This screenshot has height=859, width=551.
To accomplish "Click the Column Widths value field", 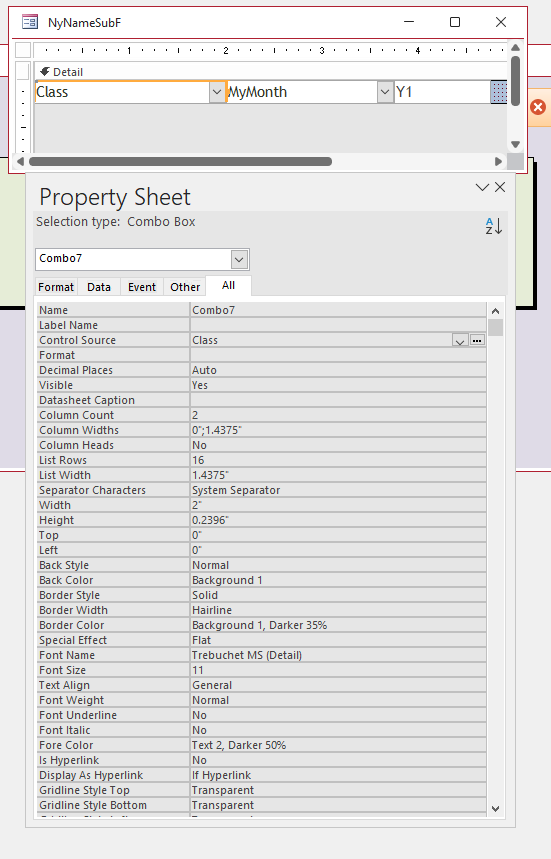I will [x=338, y=430].
